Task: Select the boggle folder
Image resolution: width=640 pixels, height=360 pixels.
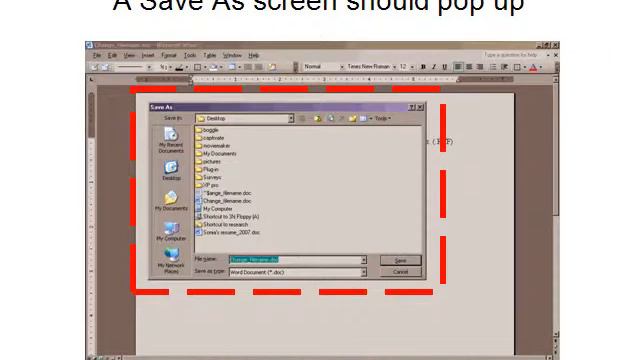Action: (x=207, y=130)
